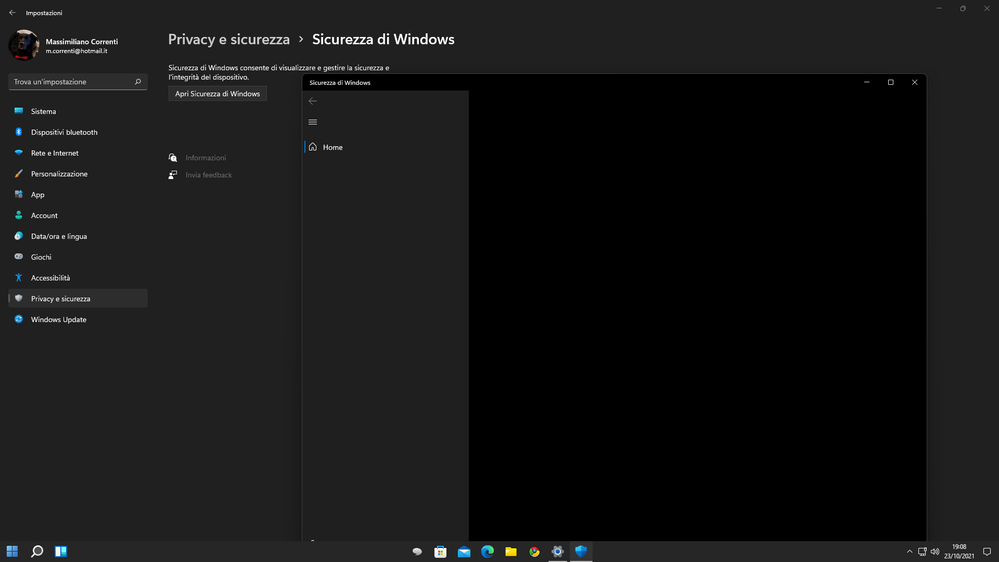Click the Informazioni help icon
Viewport: 999px width, 562px height.
tap(173, 157)
